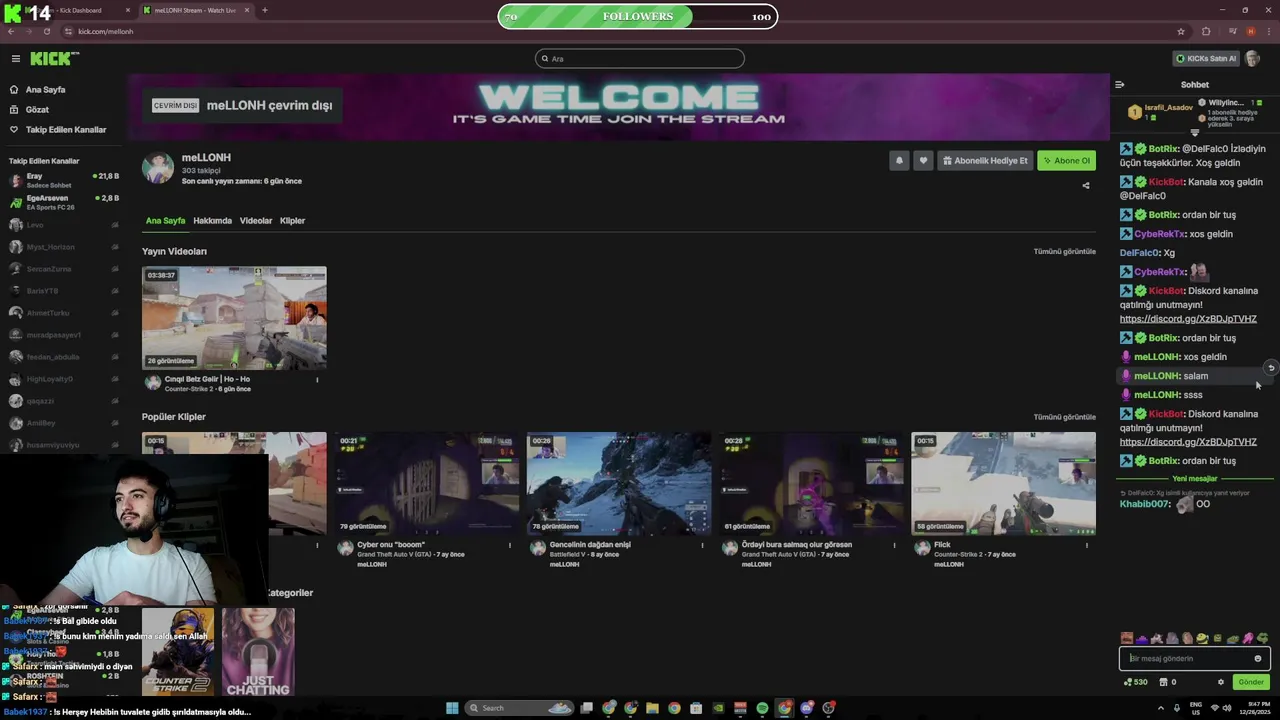1280x720 pixels.
Task: Click the Kick search field Ara
Action: coord(640,59)
